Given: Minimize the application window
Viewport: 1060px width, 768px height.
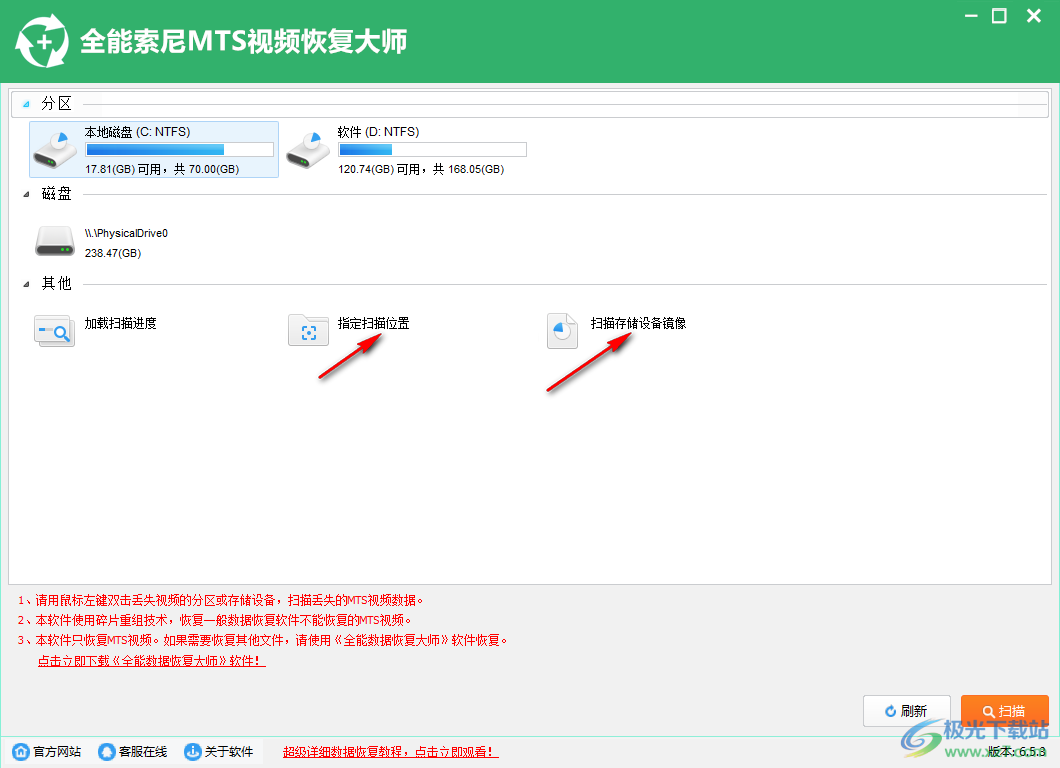Looking at the screenshot, I should click(x=971, y=16).
